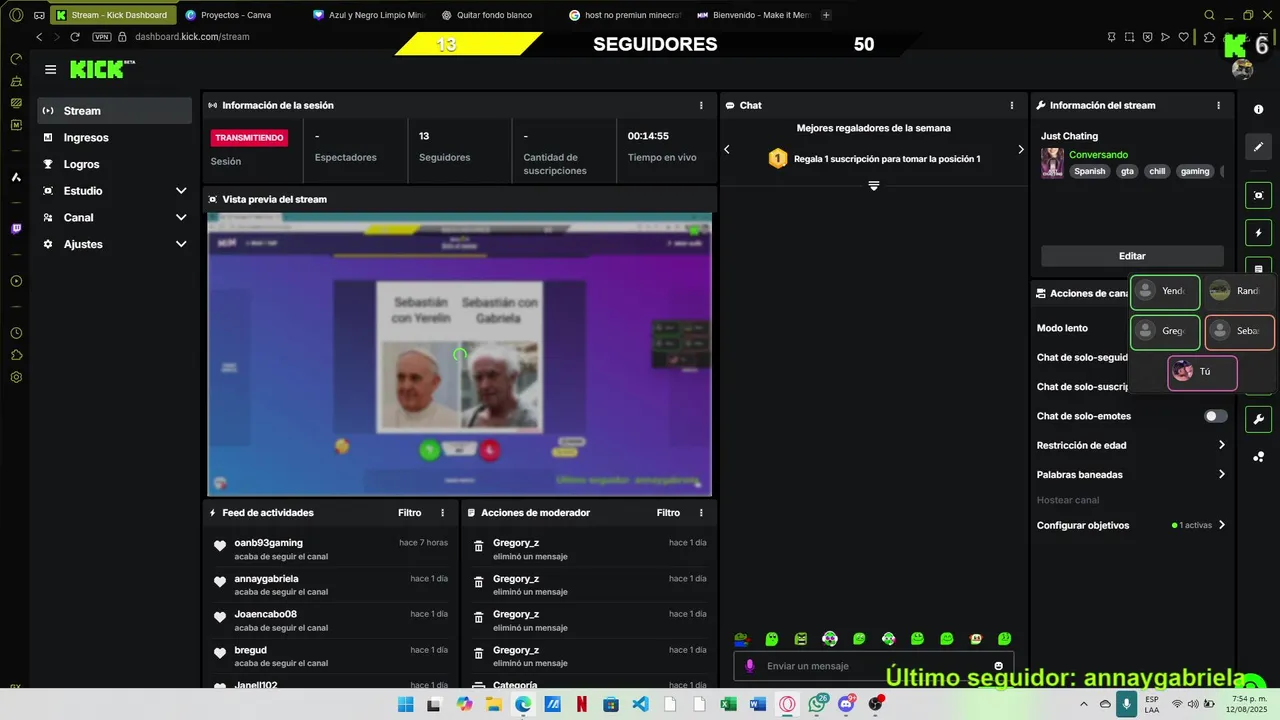Toggle Chat de solo-emotes switch

click(x=1216, y=416)
